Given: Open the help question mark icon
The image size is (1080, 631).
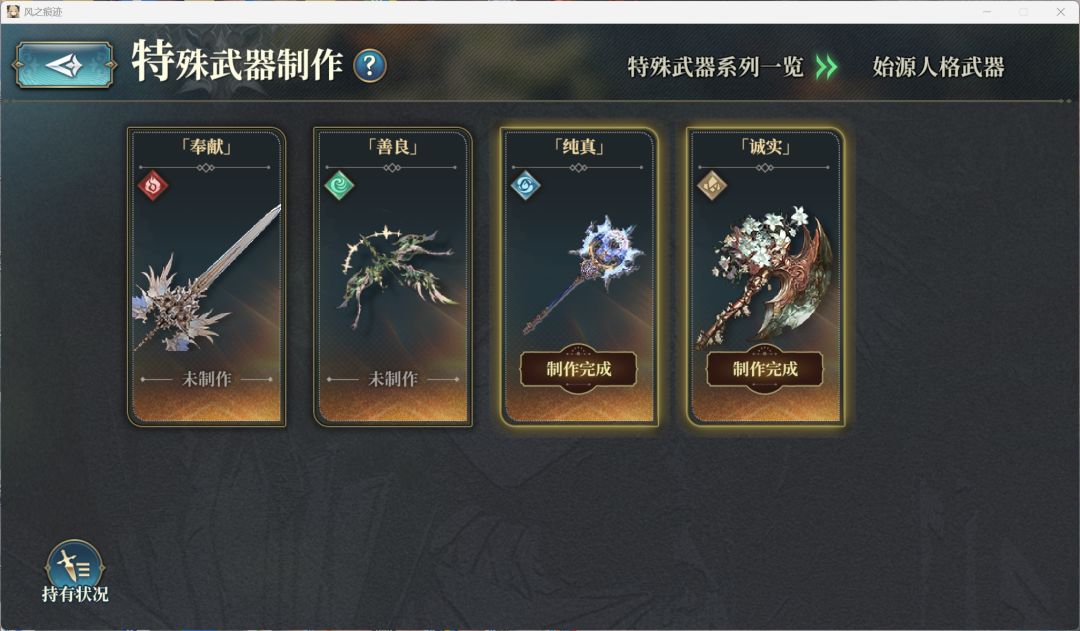Looking at the screenshot, I should coord(370,66).
